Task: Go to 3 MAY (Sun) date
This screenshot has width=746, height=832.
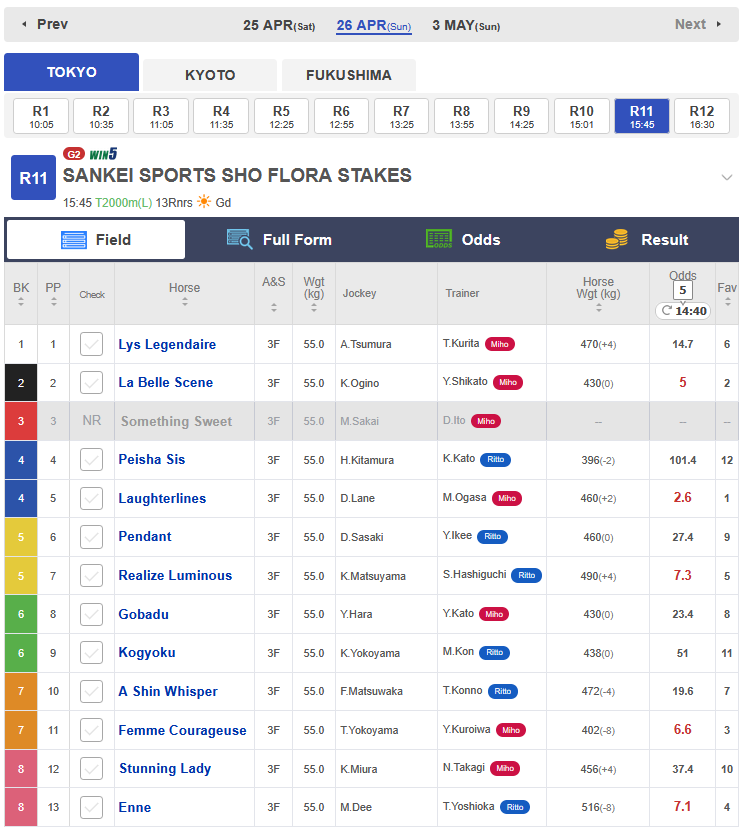Action: coord(466,25)
